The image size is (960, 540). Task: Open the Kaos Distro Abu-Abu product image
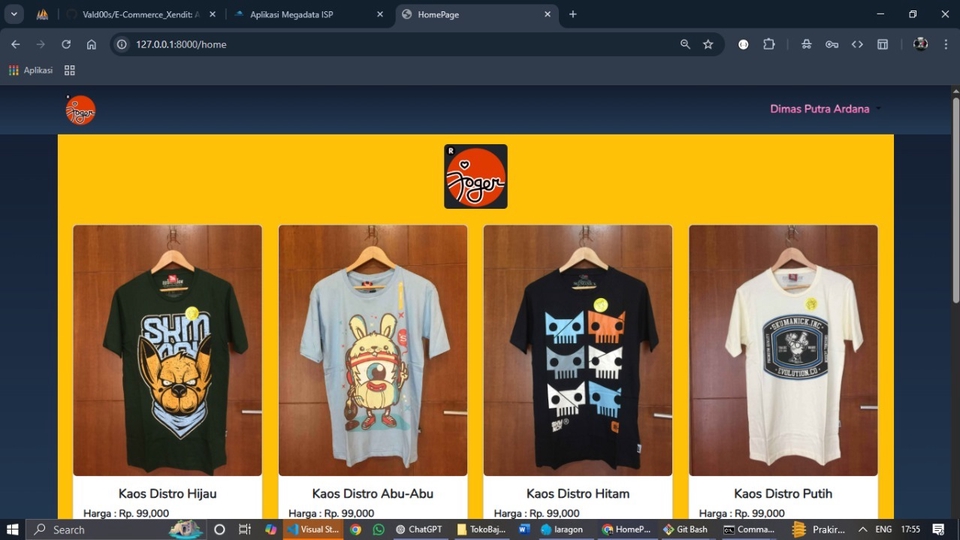click(373, 350)
